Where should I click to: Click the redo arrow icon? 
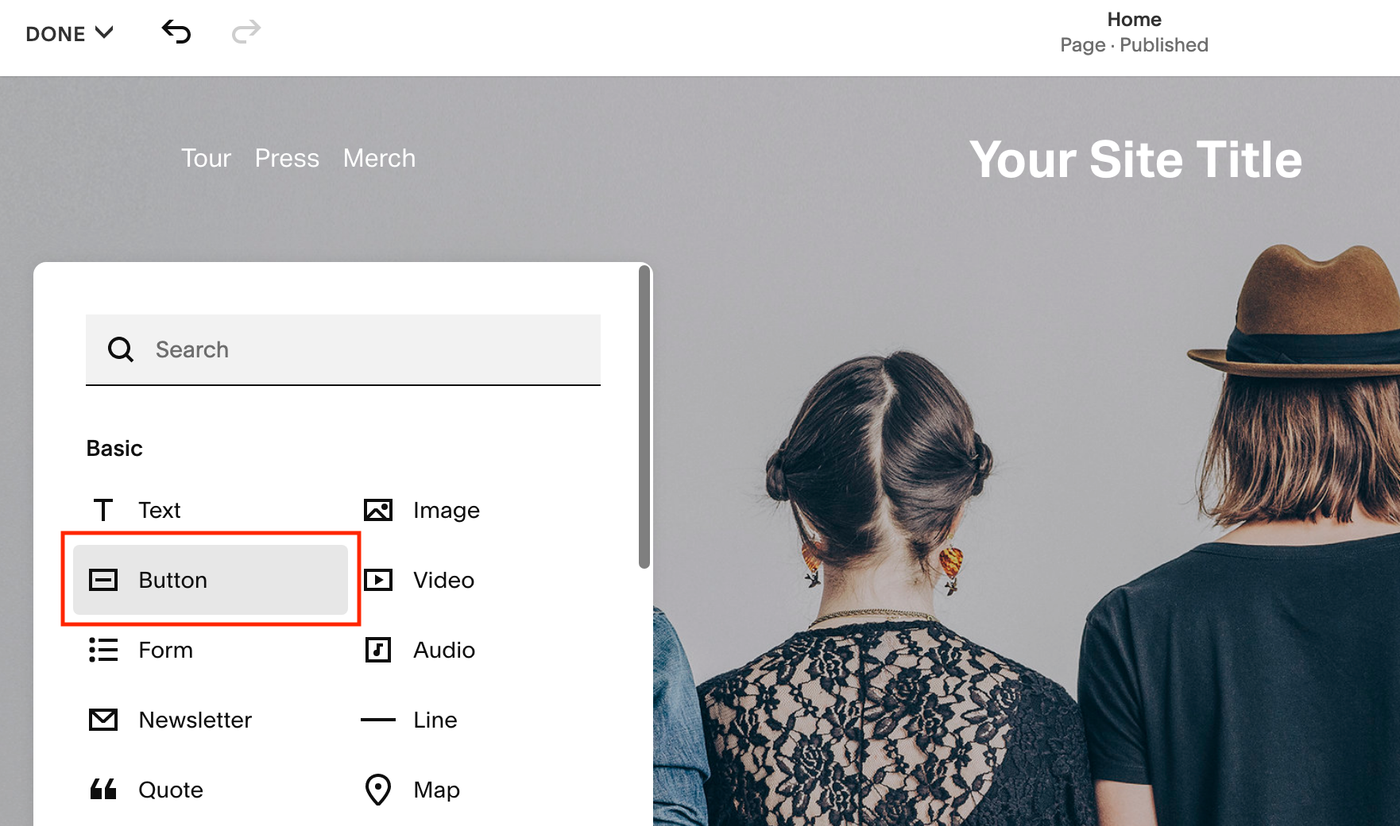[246, 32]
